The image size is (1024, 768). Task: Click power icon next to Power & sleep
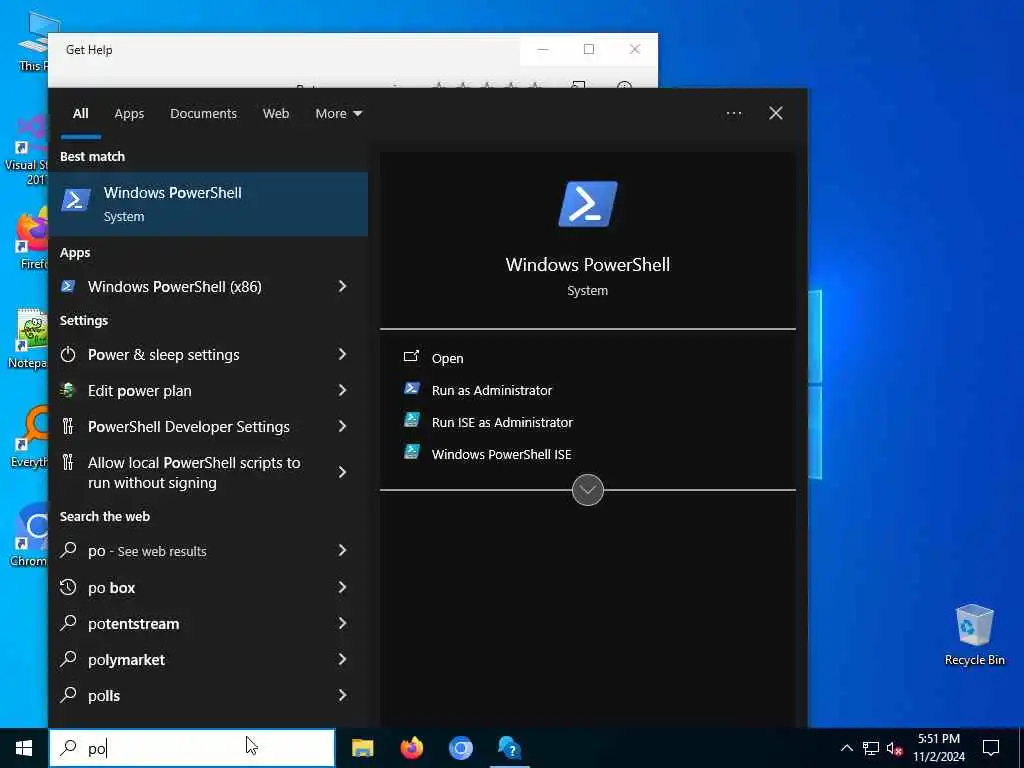pos(68,355)
